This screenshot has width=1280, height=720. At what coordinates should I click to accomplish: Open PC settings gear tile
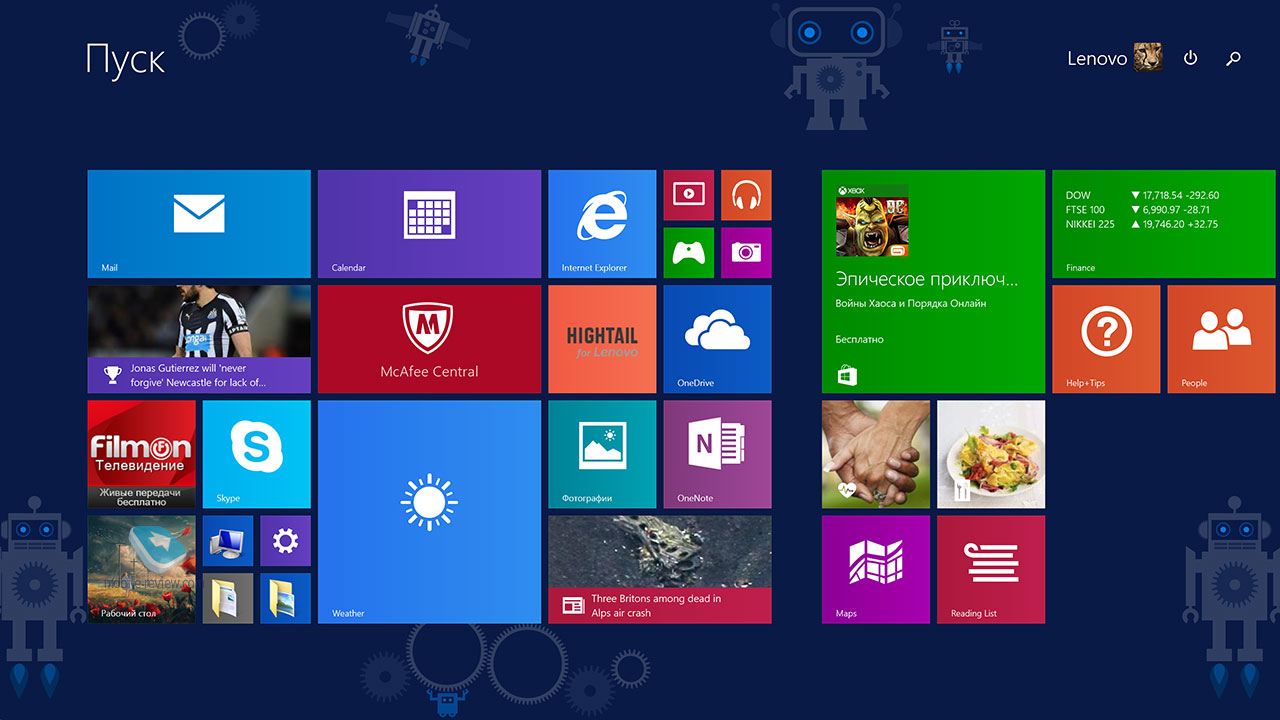click(286, 541)
